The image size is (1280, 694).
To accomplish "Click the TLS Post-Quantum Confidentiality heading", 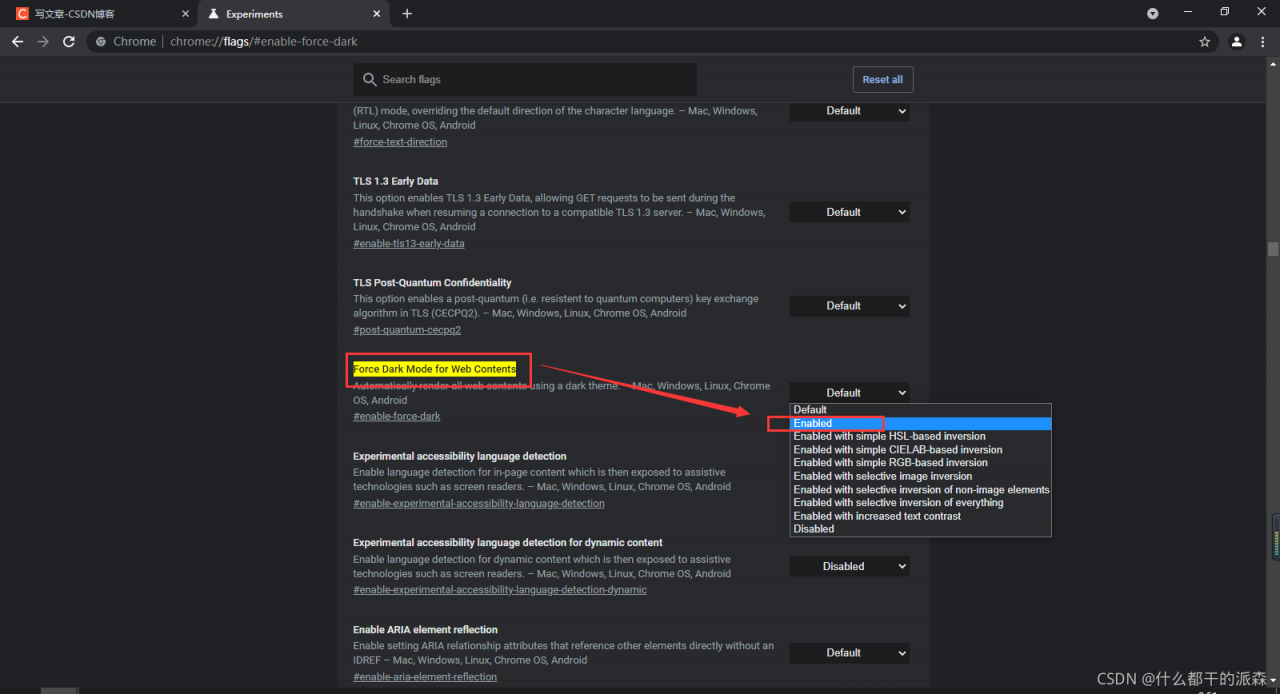I will click(x=432, y=283).
